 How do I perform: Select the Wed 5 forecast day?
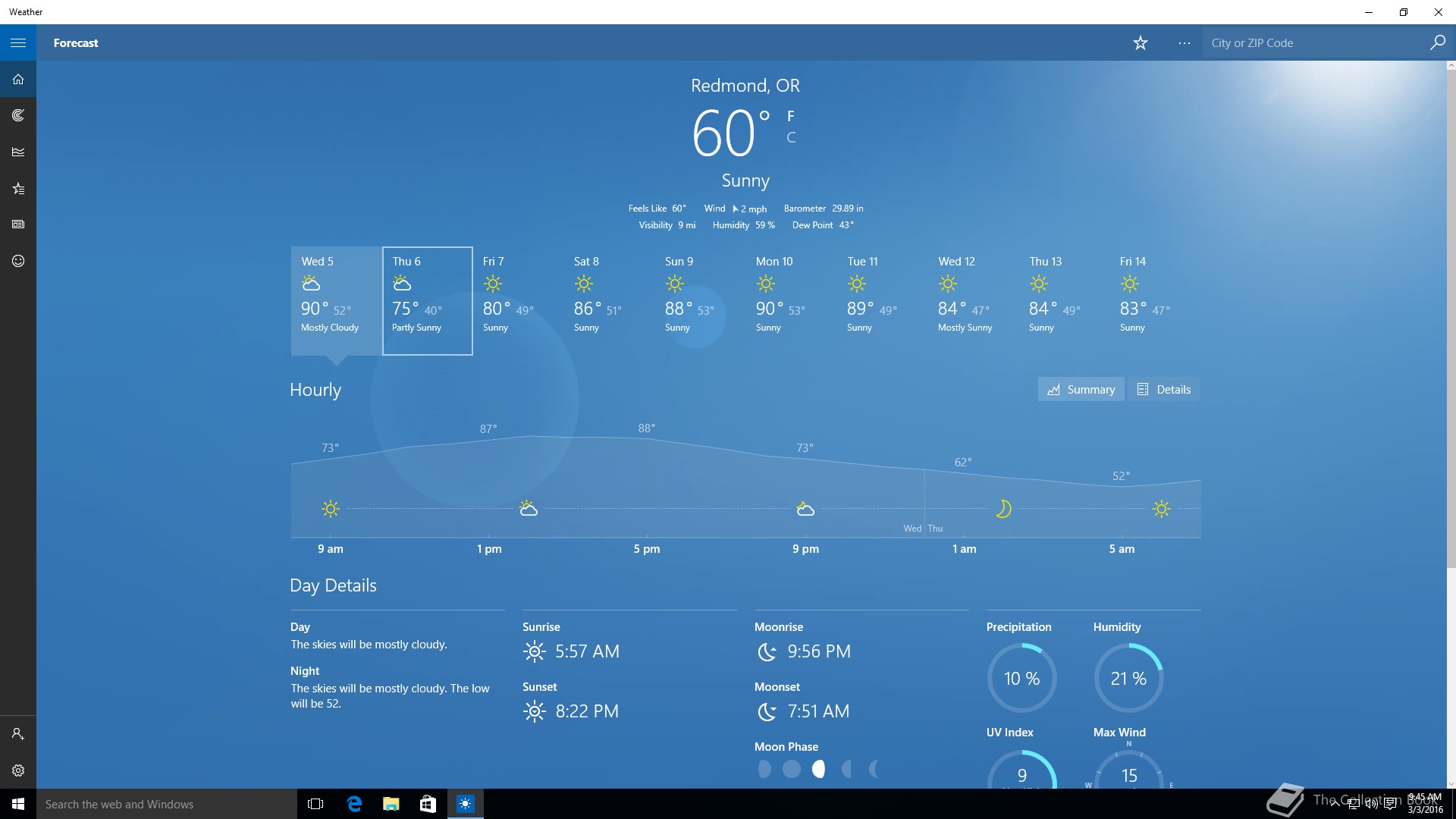pyautogui.click(x=336, y=300)
